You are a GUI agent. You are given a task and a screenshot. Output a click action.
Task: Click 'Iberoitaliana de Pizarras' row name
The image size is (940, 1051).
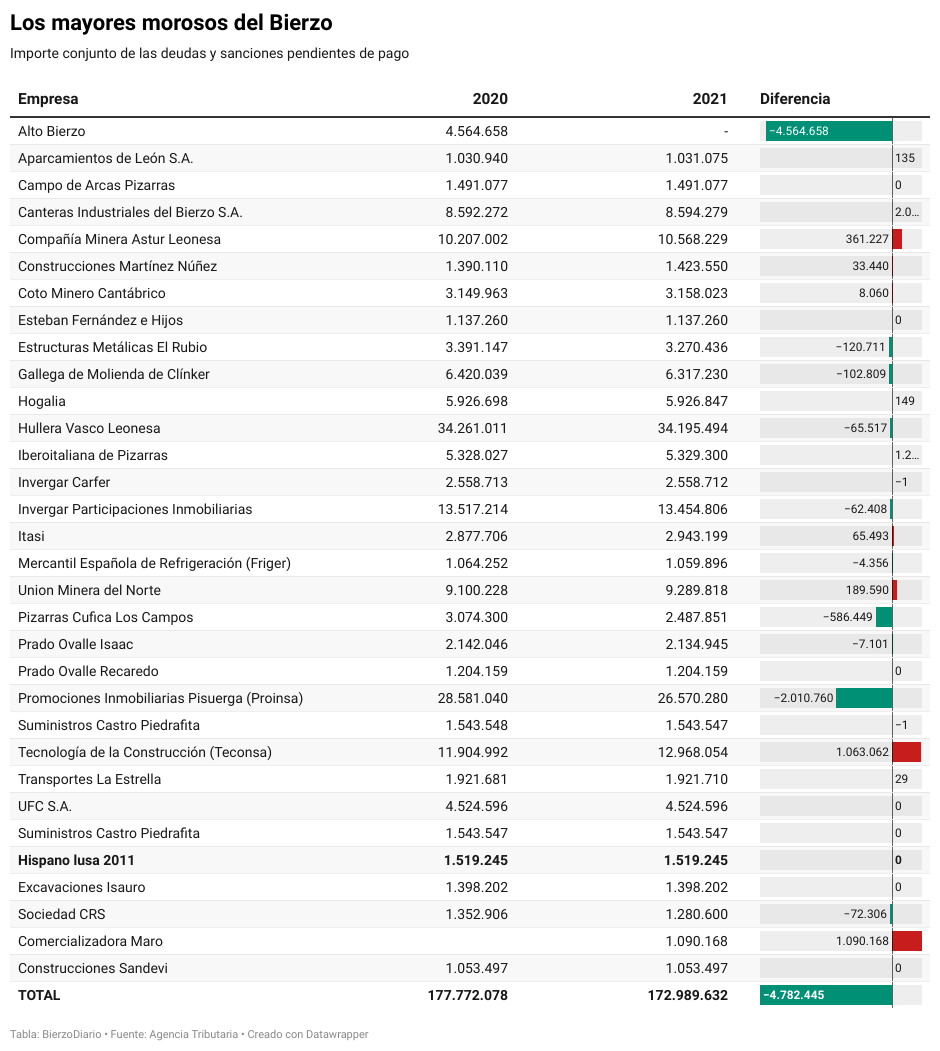coord(93,455)
